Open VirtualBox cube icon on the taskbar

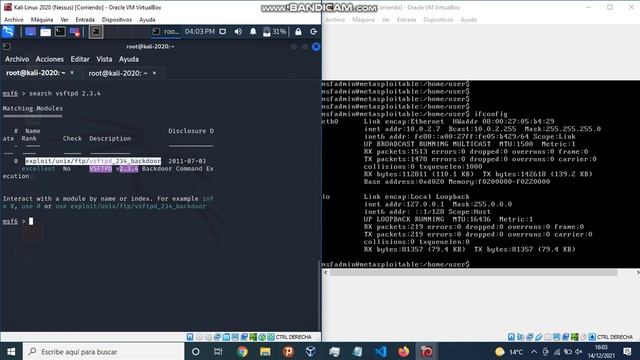(x=311, y=351)
